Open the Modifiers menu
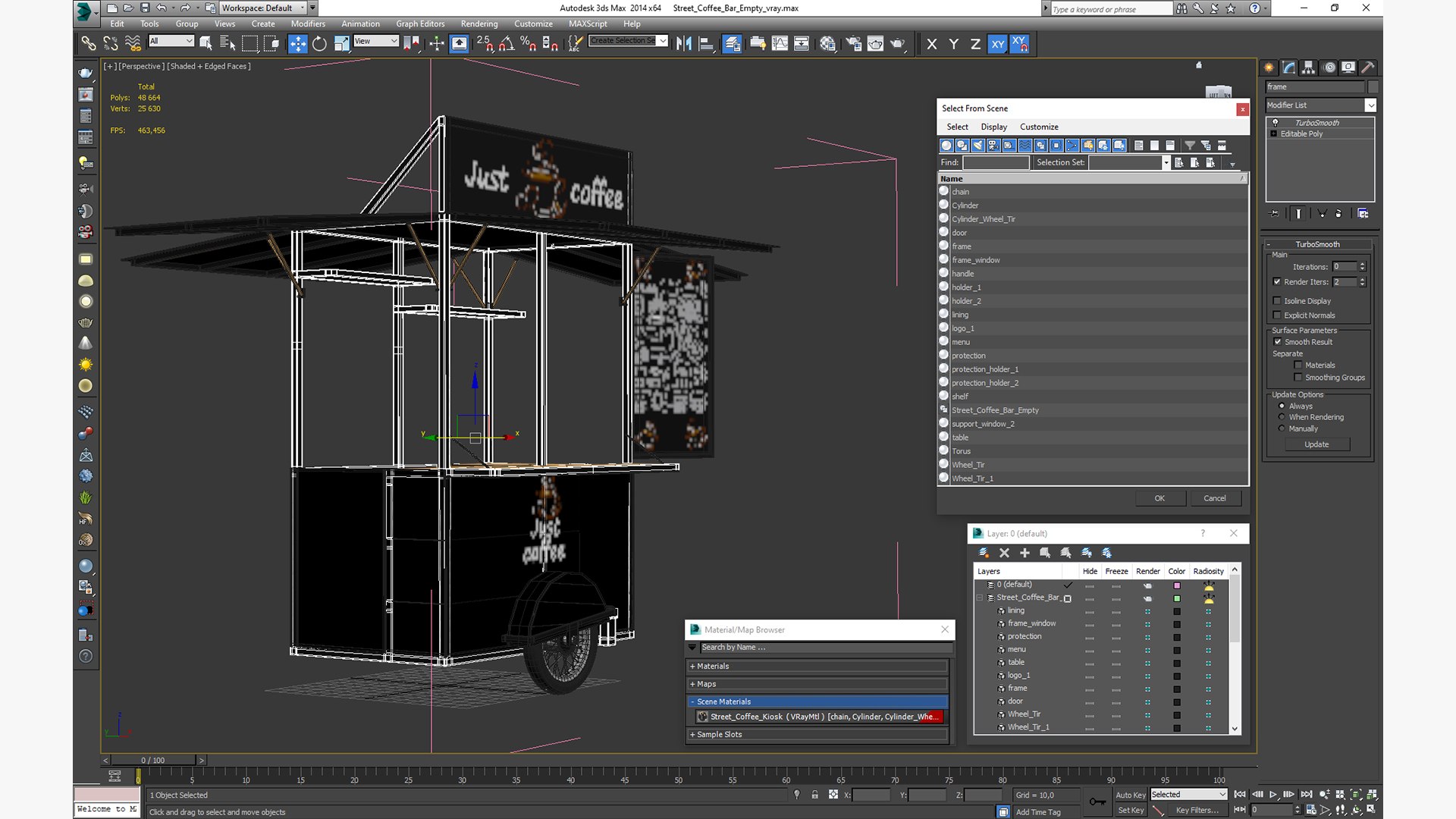 pyautogui.click(x=308, y=24)
